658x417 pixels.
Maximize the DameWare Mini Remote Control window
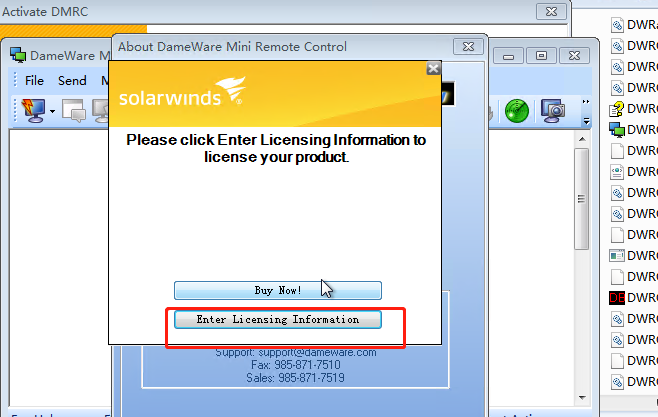pyautogui.click(x=541, y=56)
